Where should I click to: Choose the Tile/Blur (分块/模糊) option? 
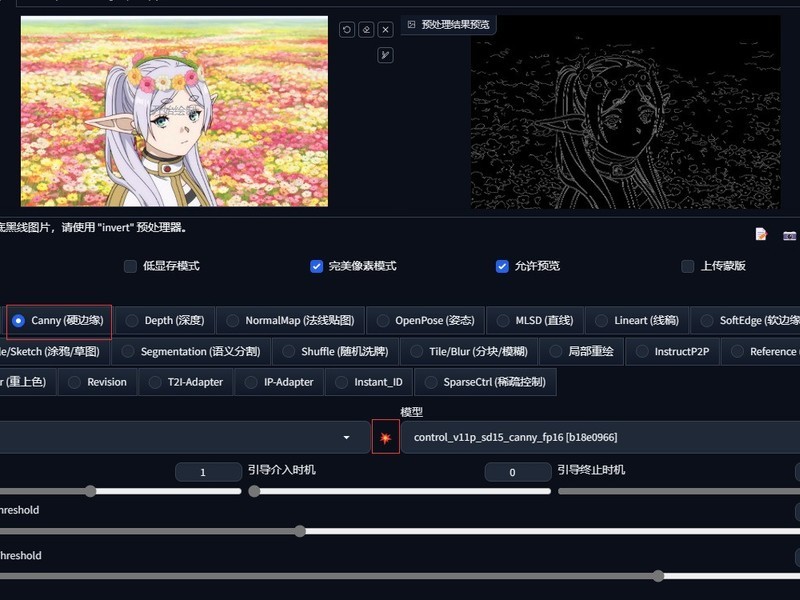click(x=469, y=352)
